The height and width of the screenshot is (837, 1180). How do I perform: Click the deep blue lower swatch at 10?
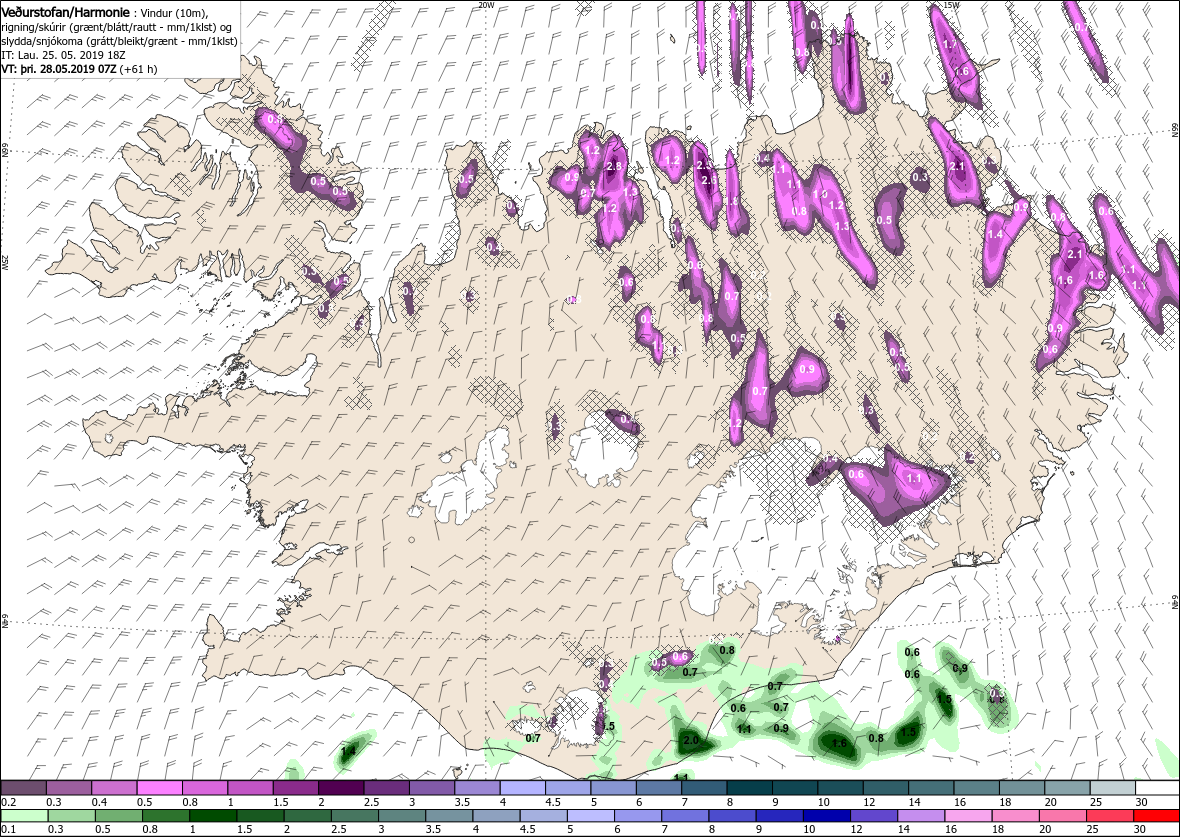[x=826, y=817]
